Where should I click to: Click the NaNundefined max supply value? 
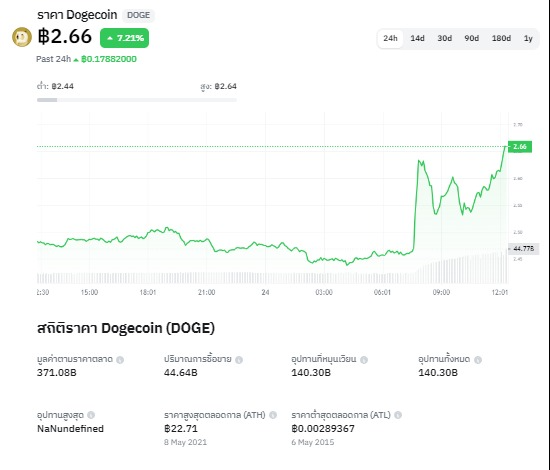70,429
